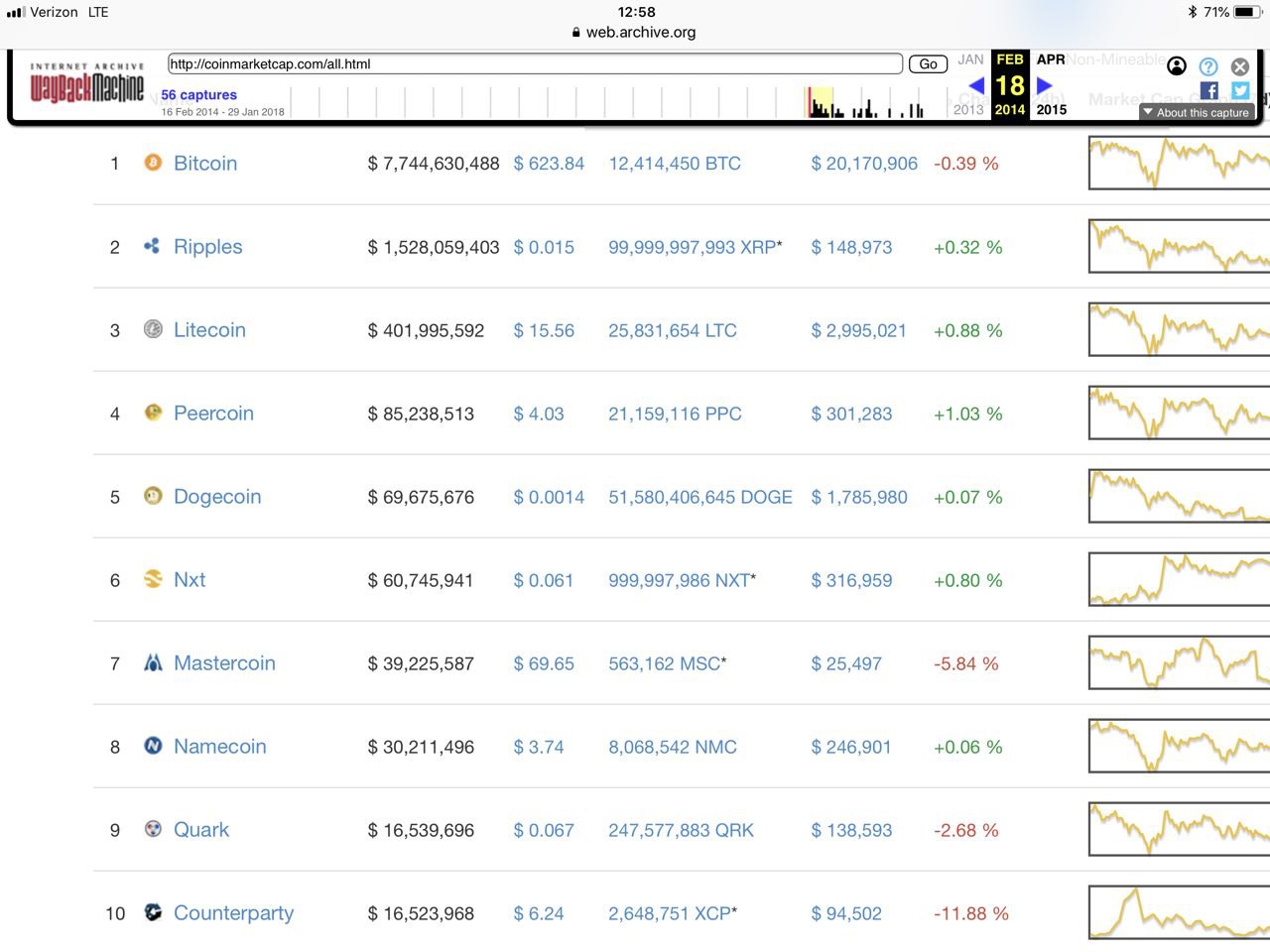Click the Dogecoin logo icon
Screen dimensions: 1270x952
153,496
